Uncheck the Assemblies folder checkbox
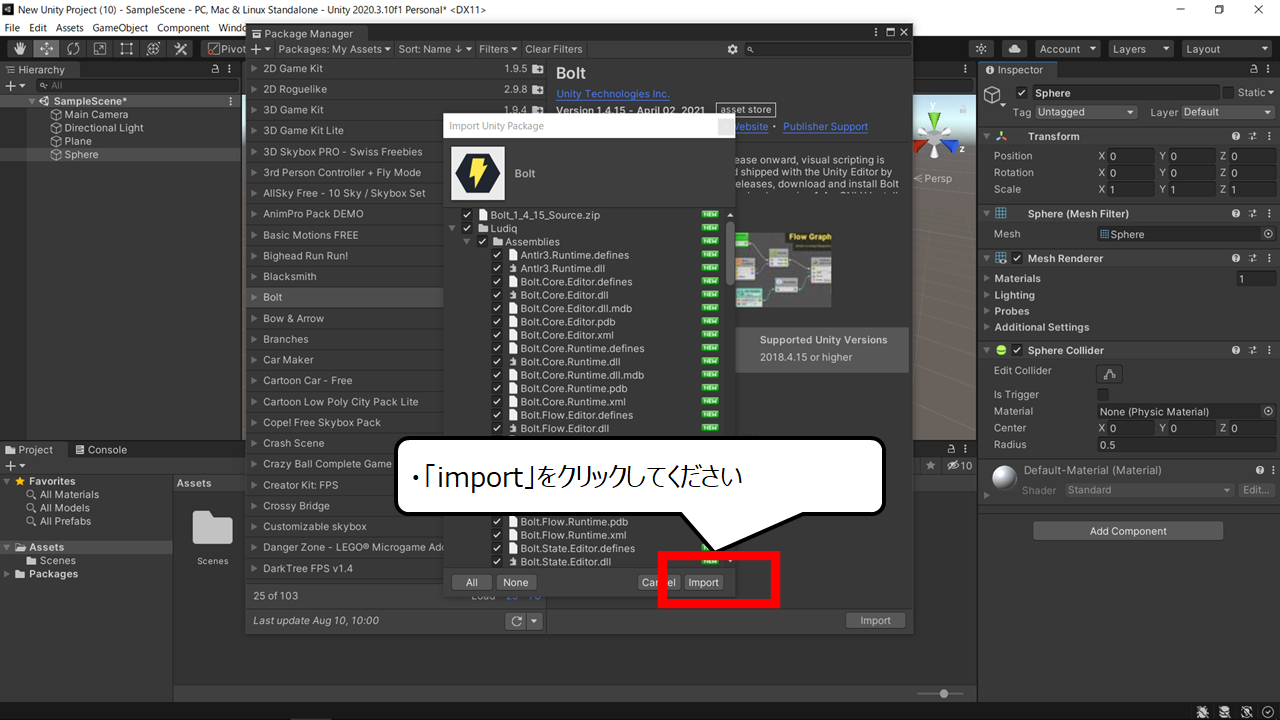 482,242
